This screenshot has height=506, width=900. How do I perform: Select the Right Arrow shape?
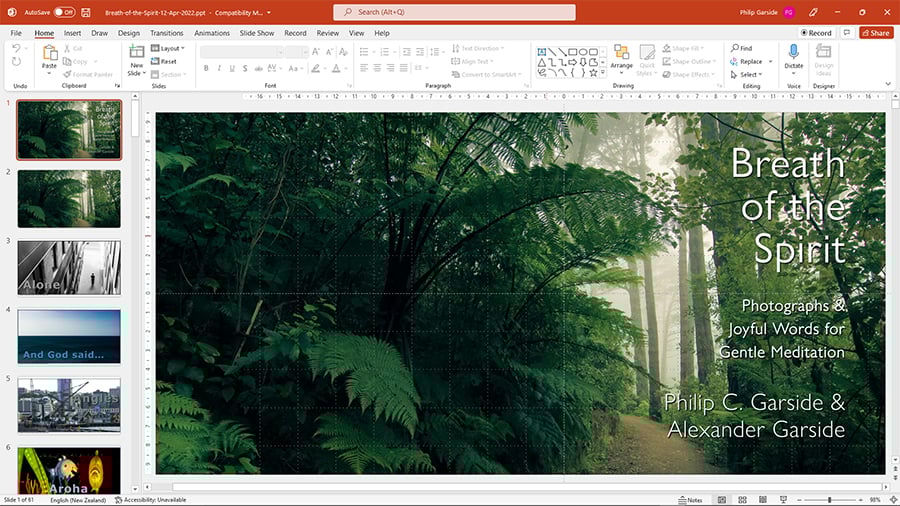click(x=572, y=63)
